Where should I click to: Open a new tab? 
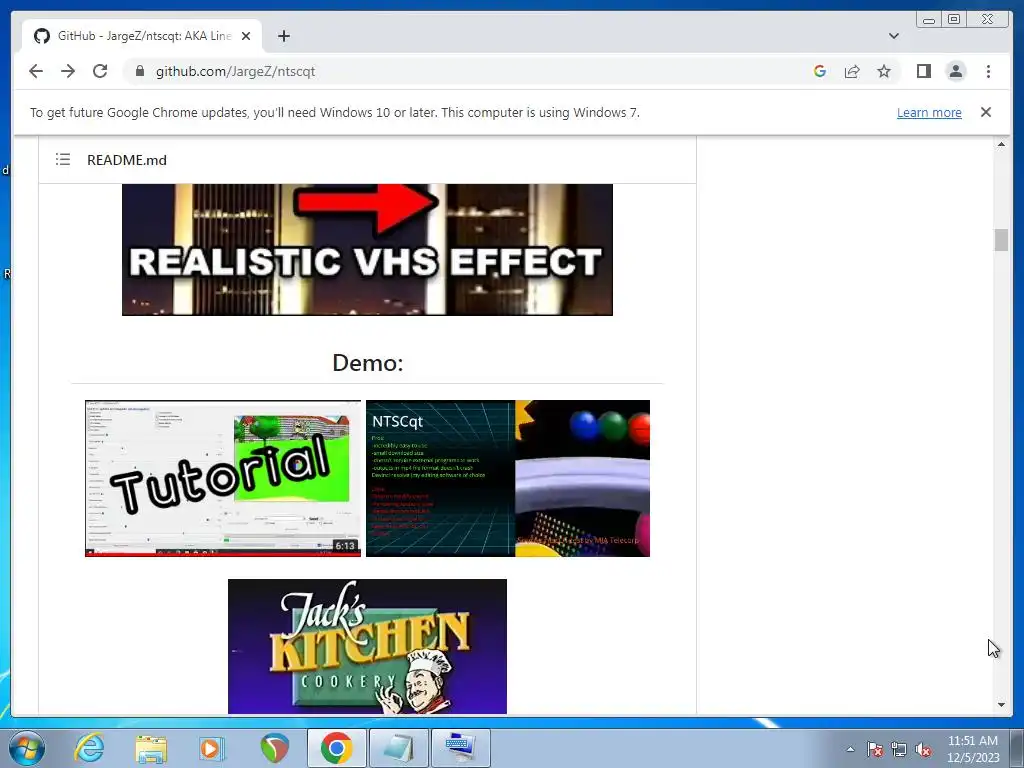coord(283,36)
